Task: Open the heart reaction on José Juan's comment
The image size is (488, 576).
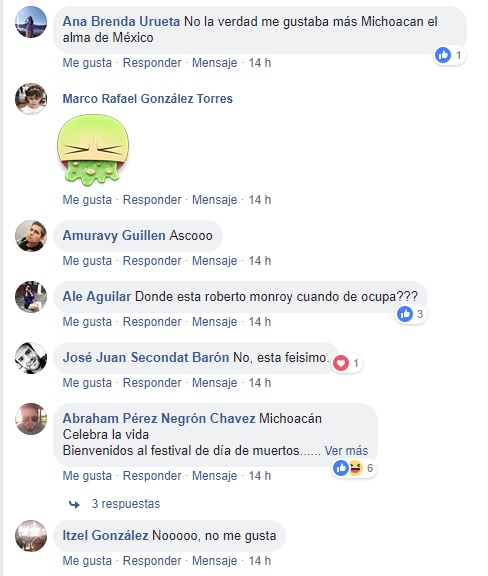Action: click(x=347, y=363)
